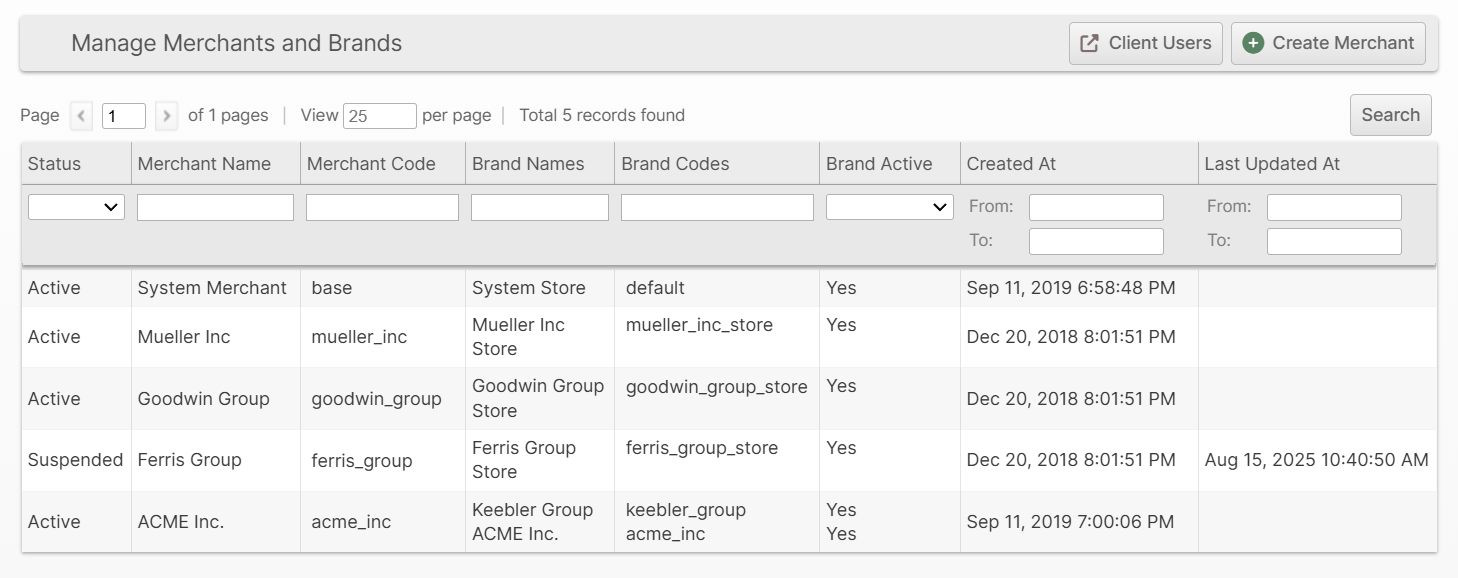Click the current page number field
The image size is (1458, 578).
[124, 116]
